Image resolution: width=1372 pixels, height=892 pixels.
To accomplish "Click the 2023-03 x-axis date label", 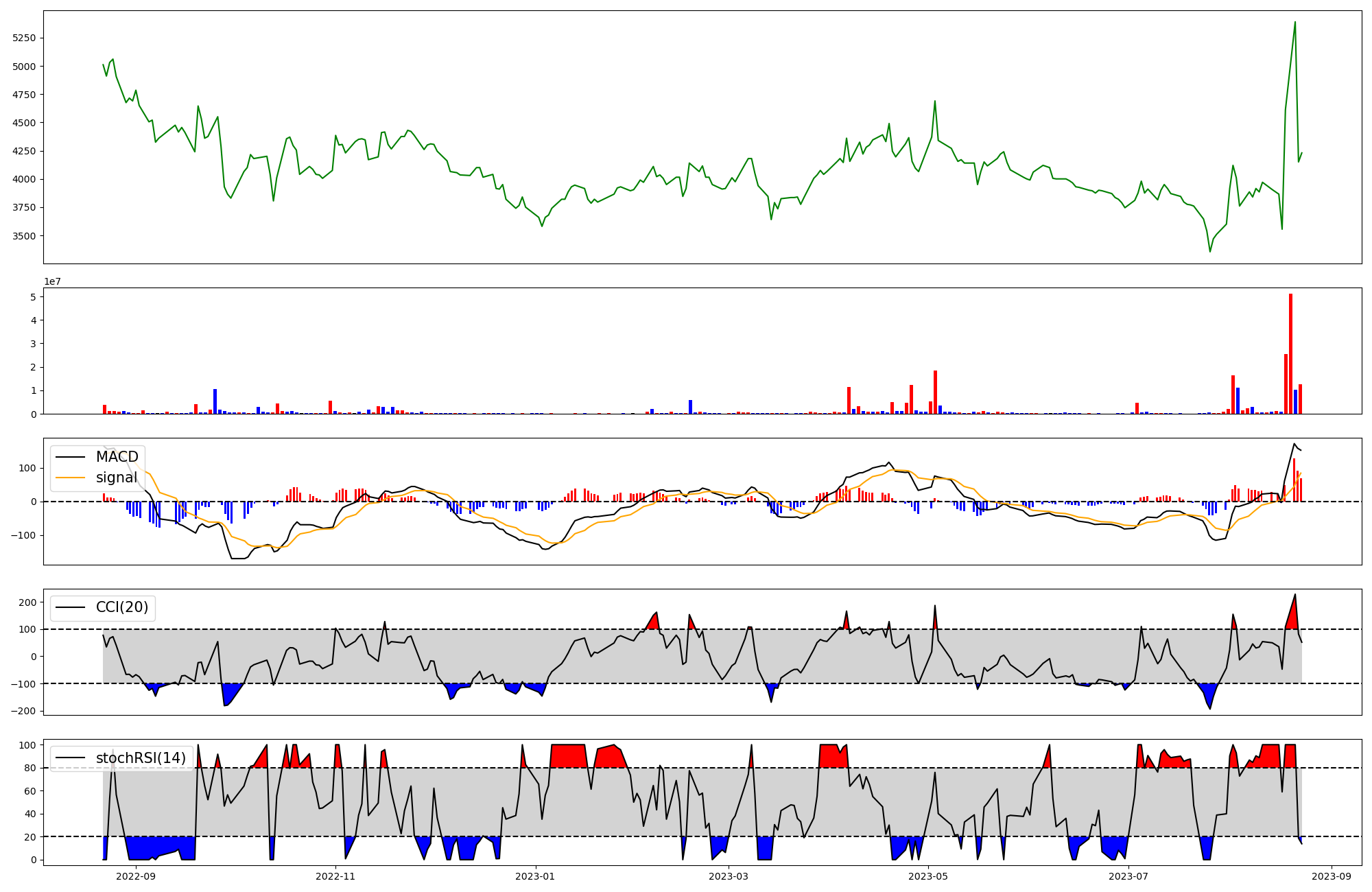I will click(x=729, y=876).
